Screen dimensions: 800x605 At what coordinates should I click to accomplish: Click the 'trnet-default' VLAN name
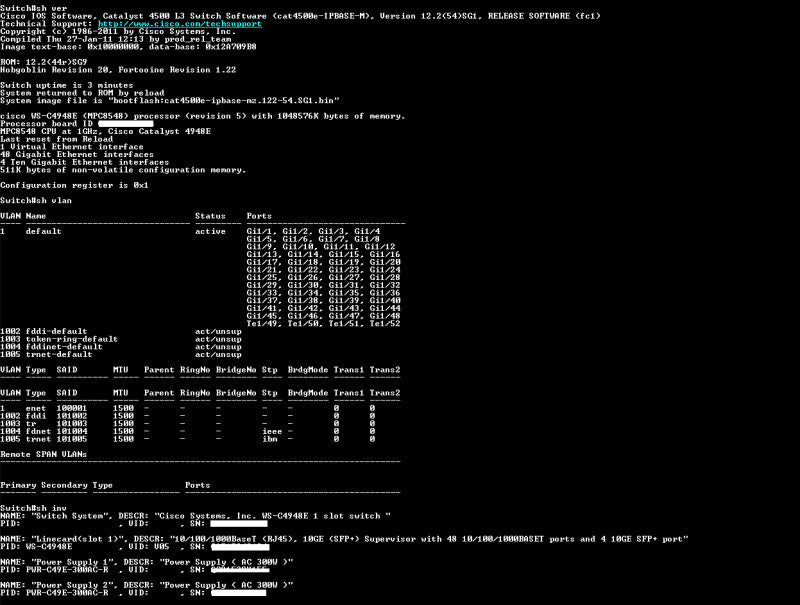click(59, 355)
